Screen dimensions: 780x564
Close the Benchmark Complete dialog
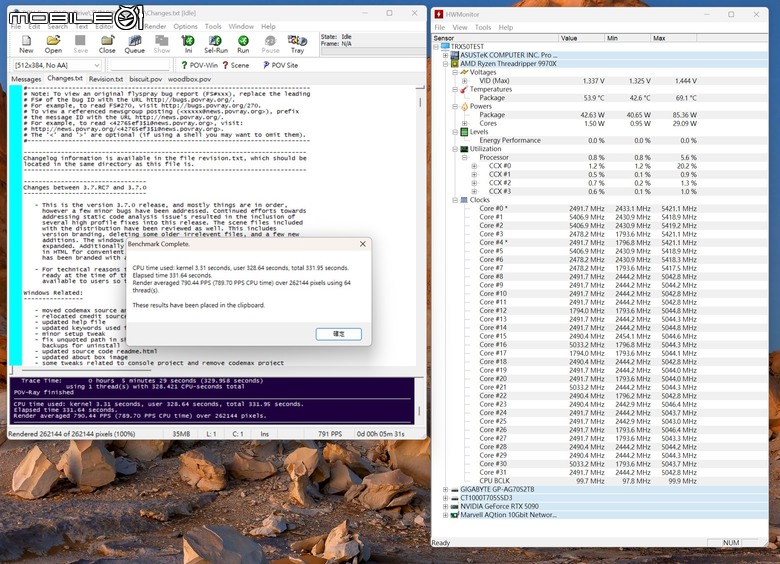(x=363, y=244)
